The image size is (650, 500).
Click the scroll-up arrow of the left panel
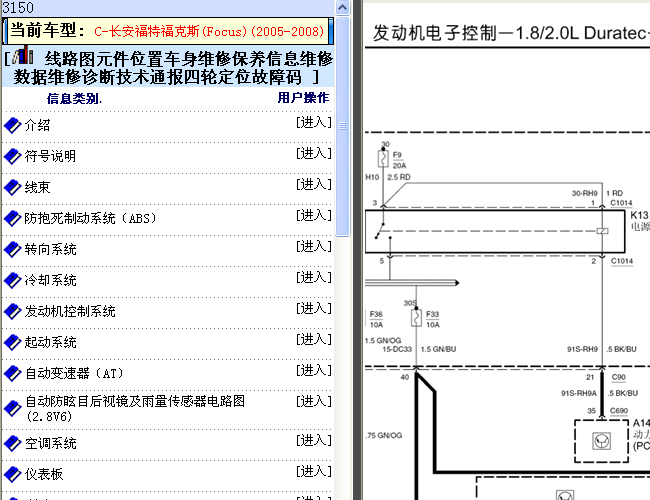point(342,7)
